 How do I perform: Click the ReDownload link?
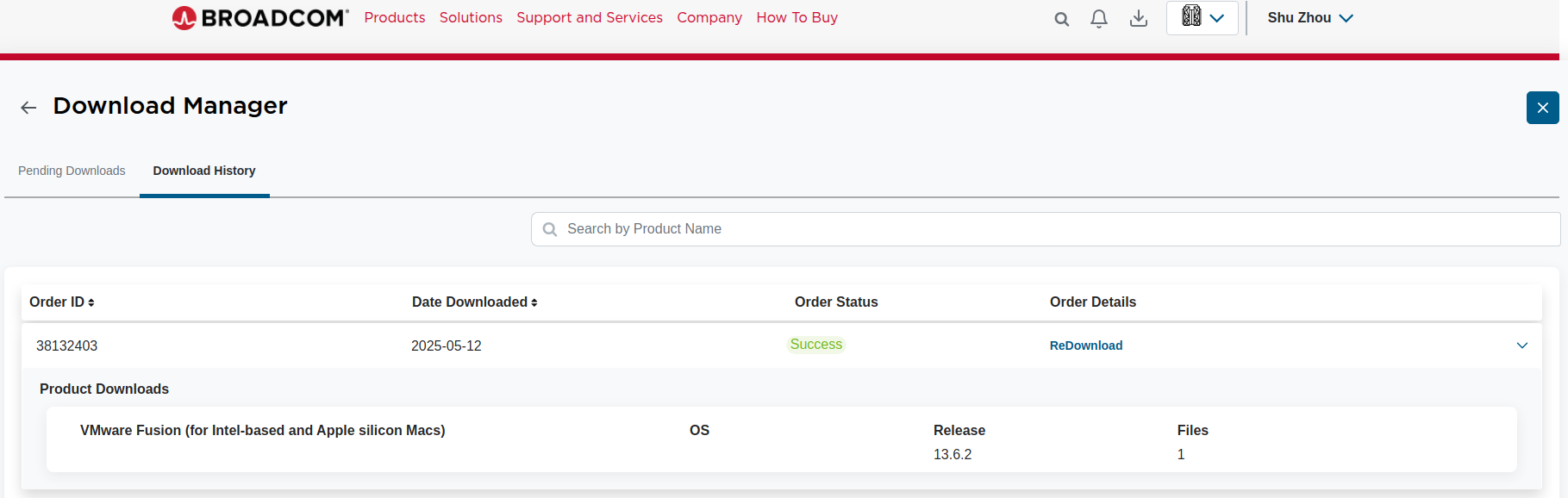pyautogui.click(x=1085, y=345)
